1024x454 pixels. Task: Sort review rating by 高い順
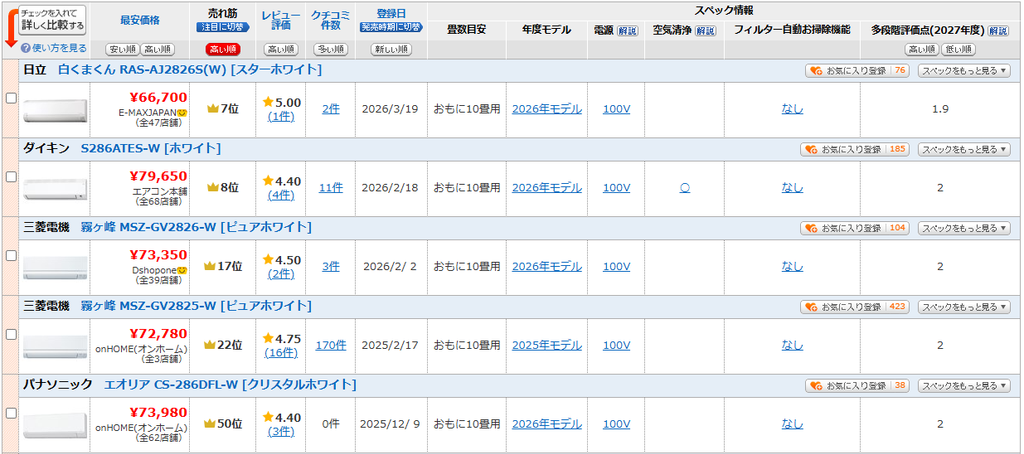pos(281,49)
